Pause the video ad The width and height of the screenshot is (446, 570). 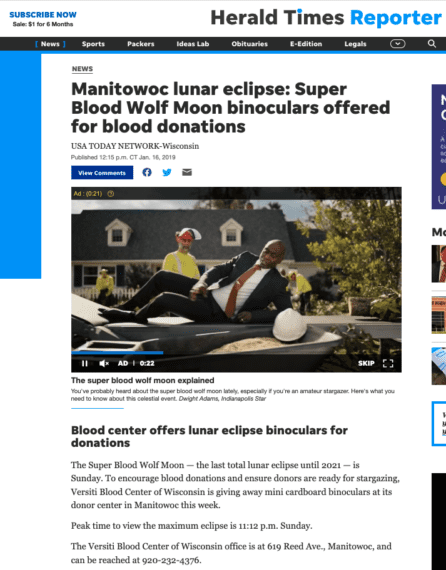click(85, 363)
